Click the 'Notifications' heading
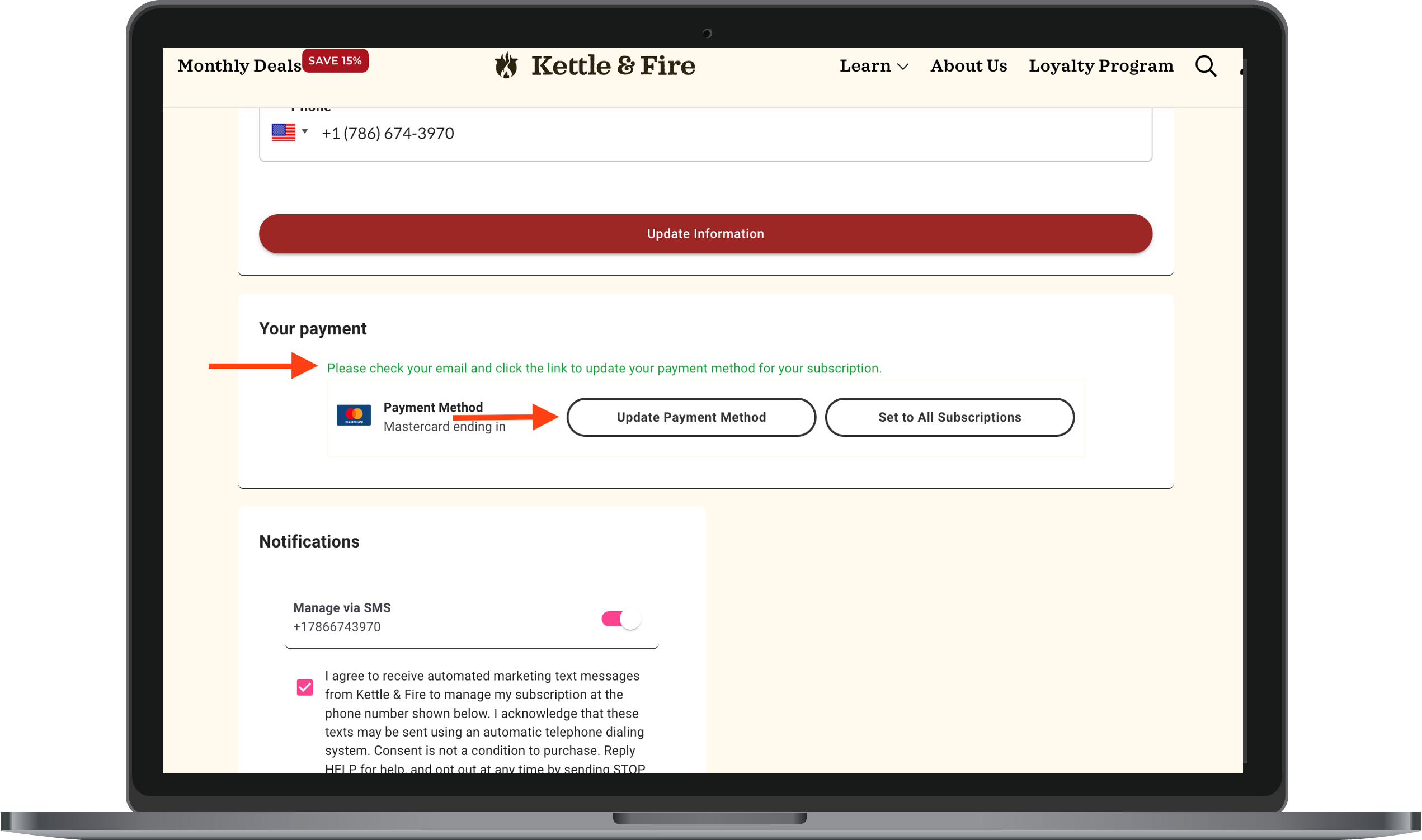The width and height of the screenshot is (1422, 840). (309, 542)
